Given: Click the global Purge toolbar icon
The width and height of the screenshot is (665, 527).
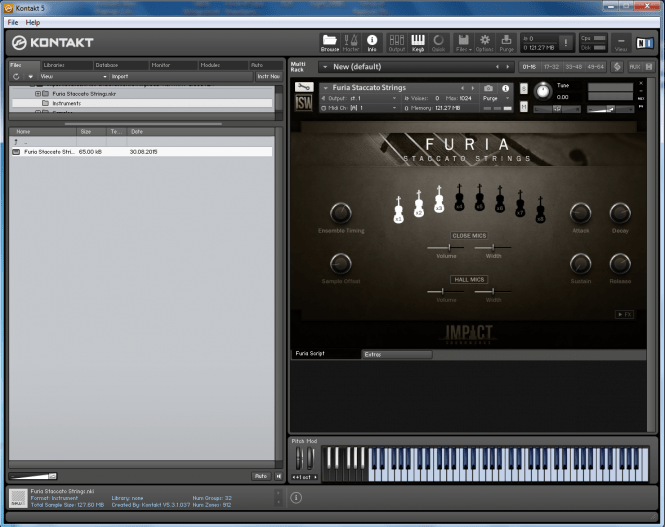Looking at the screenshot, I should pyautogui.click(x=506, y=43).
